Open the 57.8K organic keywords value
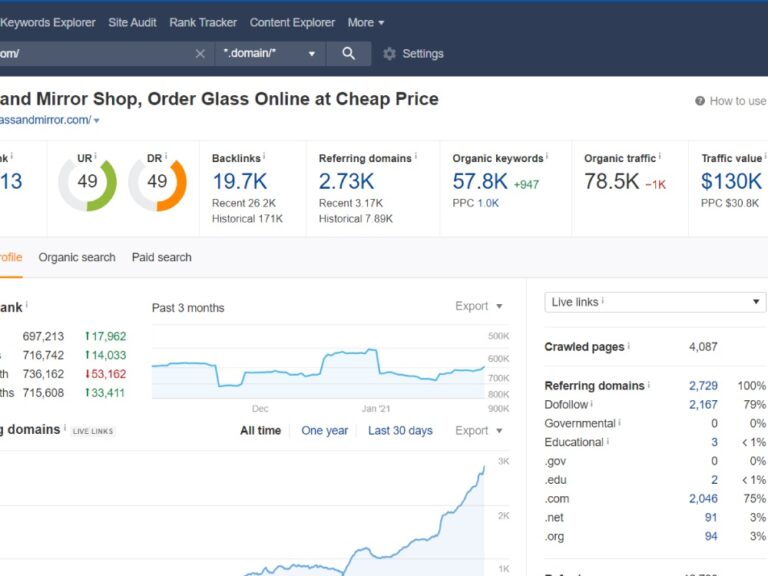768x576 pixels. [x=480, y=182]
